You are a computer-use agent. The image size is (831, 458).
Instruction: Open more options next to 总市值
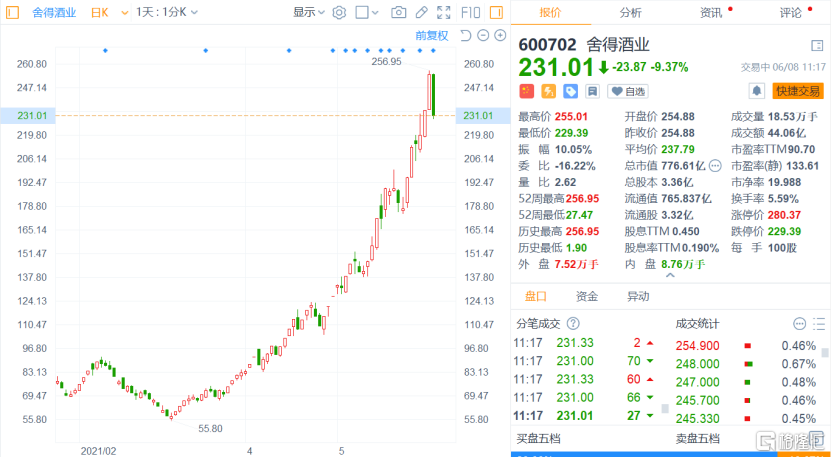pyautogui.click(x=715, y=166)
